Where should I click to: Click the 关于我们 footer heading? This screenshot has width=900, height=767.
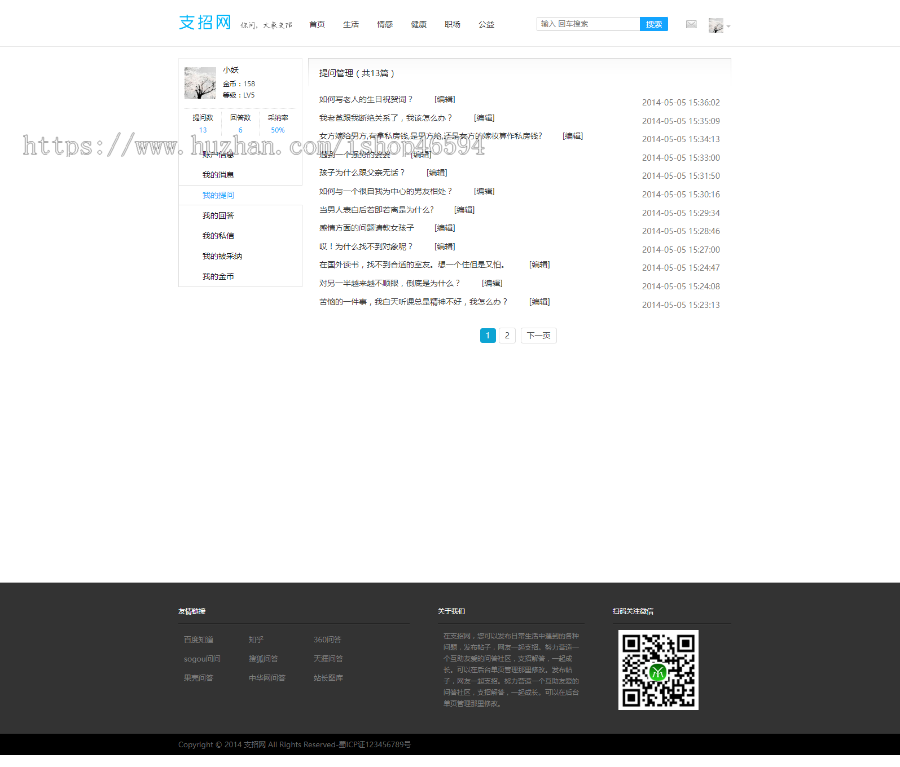click(452, 611)
